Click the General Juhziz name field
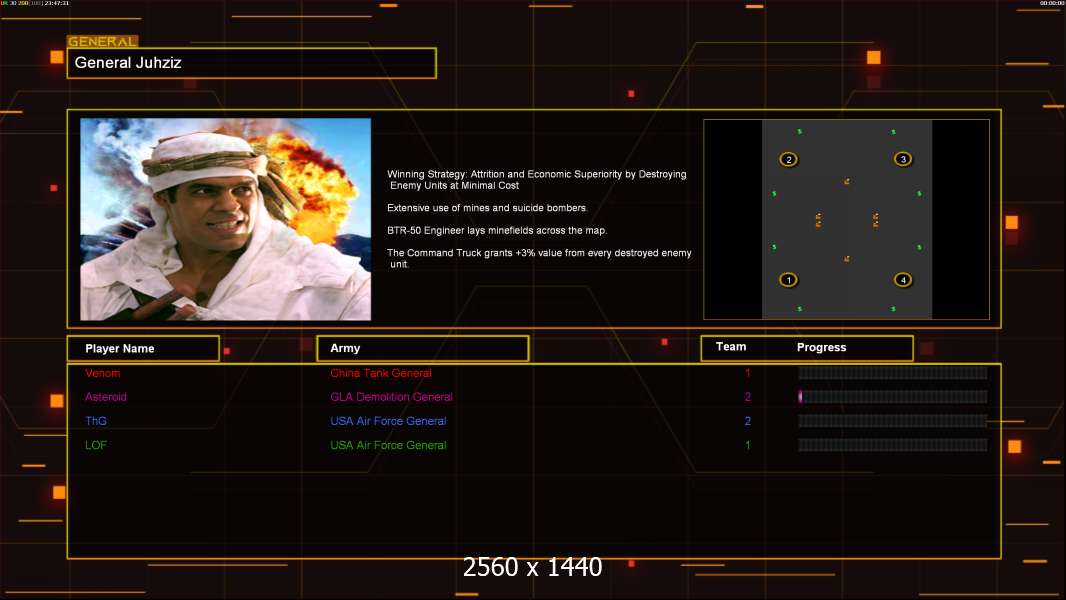This screenshot has height=600, width=1066. [x=252, y=63]
